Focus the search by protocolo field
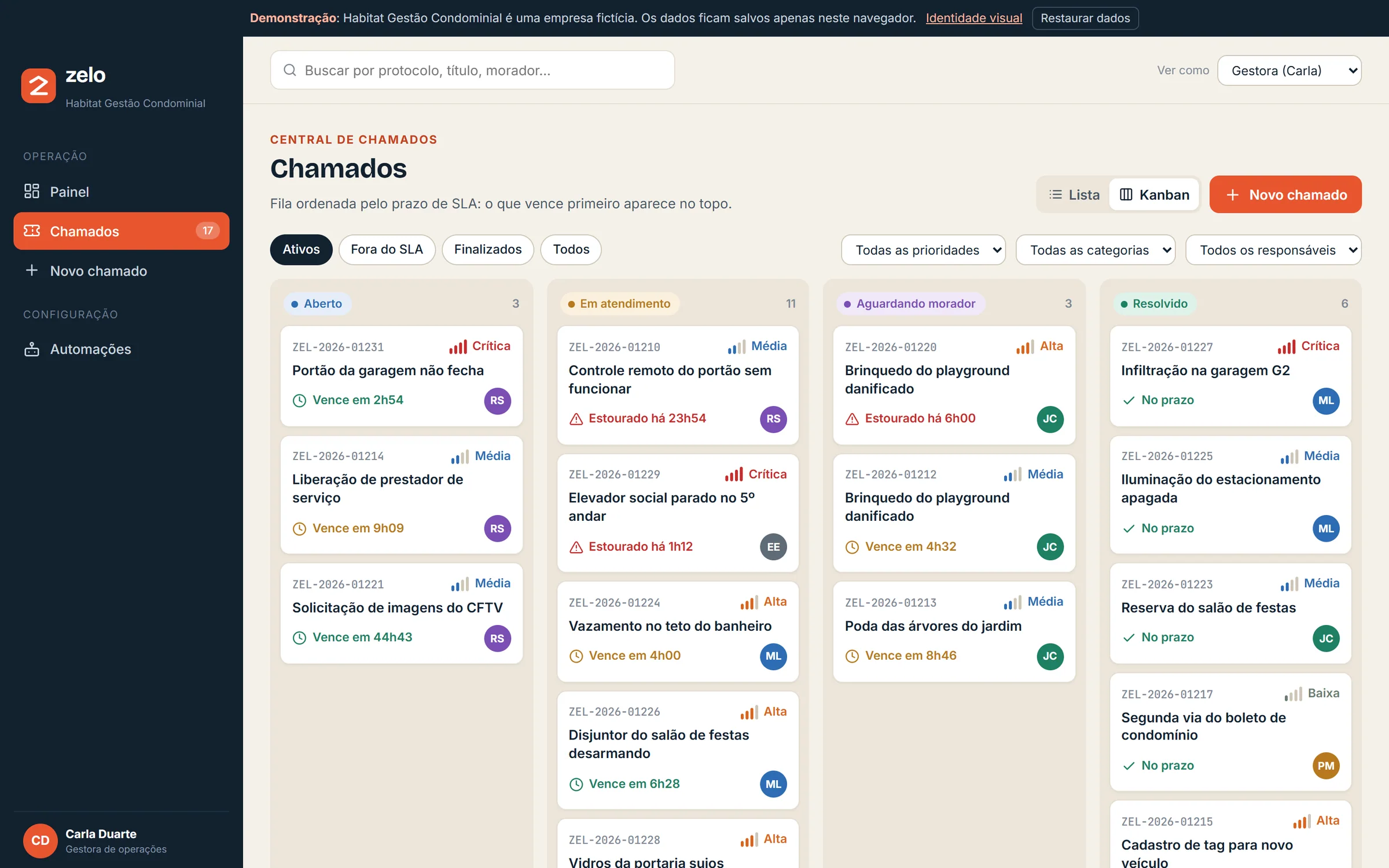This screenshot has width=1389, height=868. pos(472,70)
